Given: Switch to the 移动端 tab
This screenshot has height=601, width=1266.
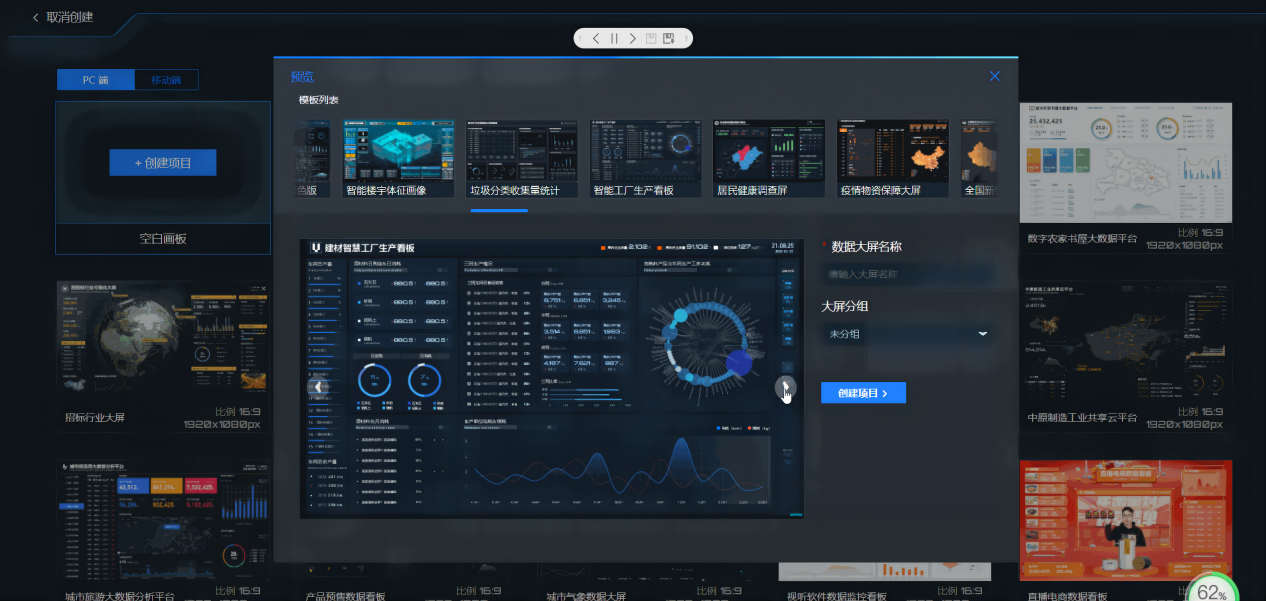Looking at the screenshot, I should [166, 80].
